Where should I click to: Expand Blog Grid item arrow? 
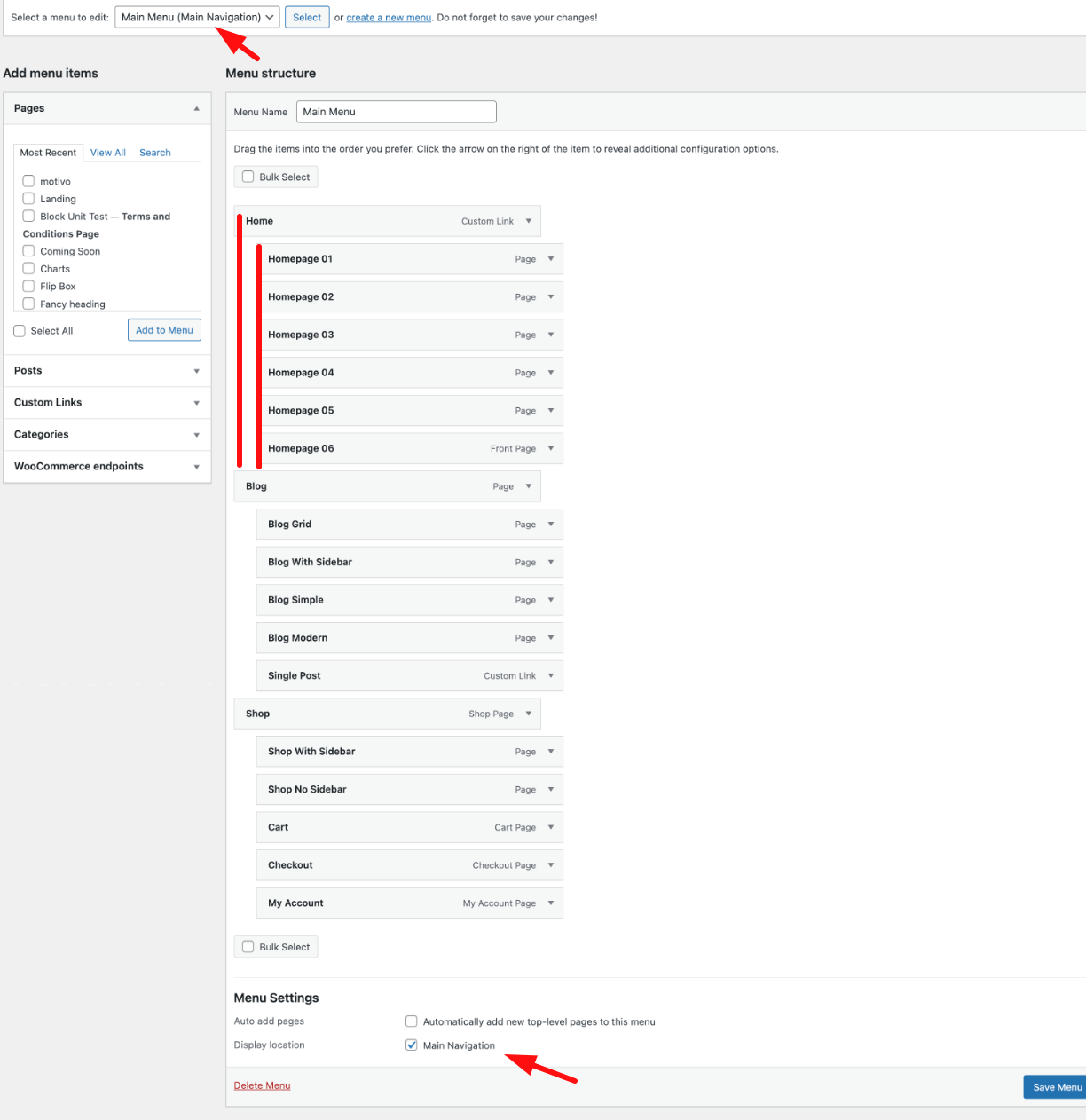tap(551, 525)
